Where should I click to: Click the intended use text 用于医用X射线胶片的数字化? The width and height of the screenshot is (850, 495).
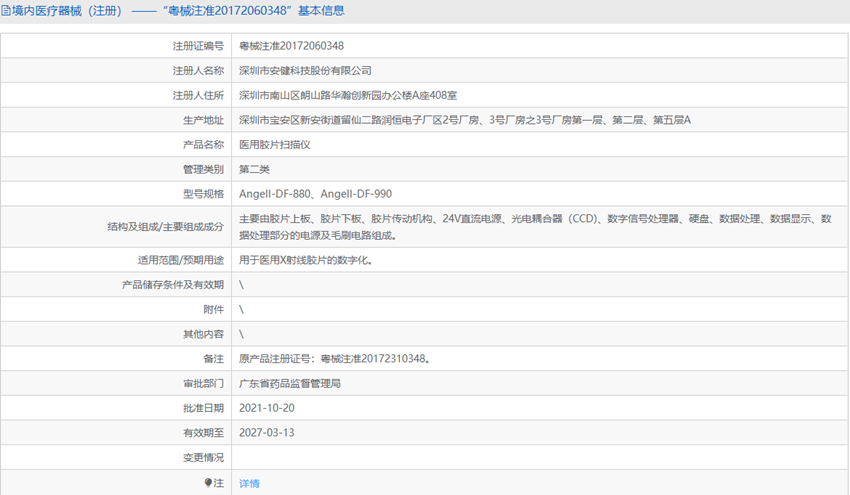click(306, 260)
